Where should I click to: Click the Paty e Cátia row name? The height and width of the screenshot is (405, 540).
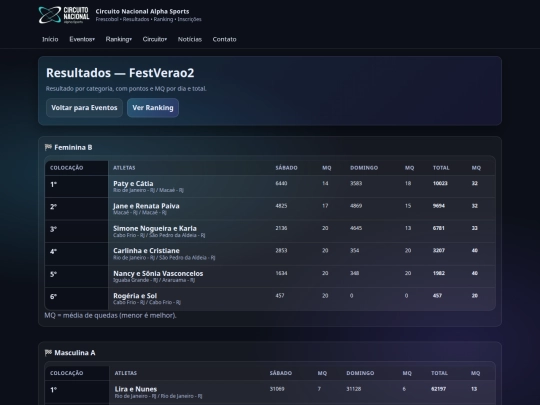[133, 184]
